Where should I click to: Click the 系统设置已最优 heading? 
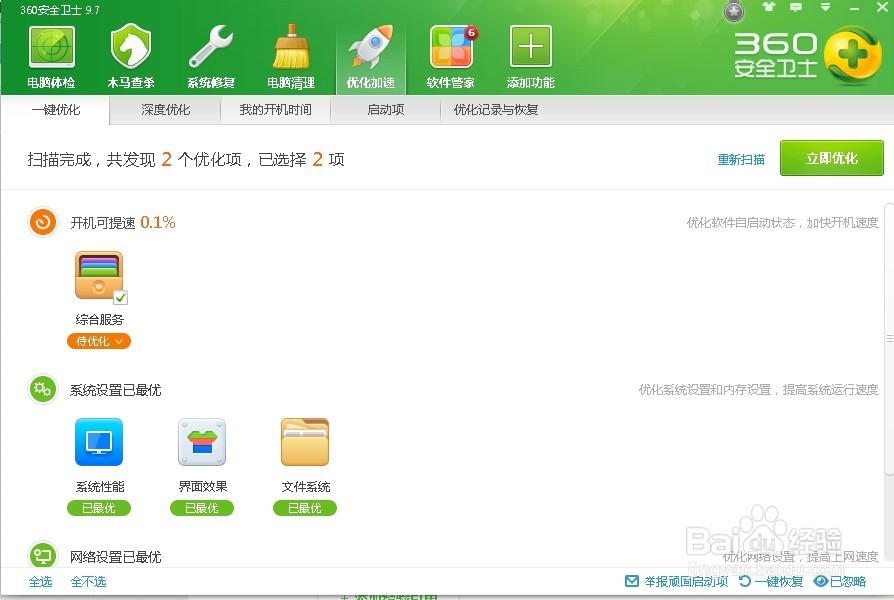[116, 390]
